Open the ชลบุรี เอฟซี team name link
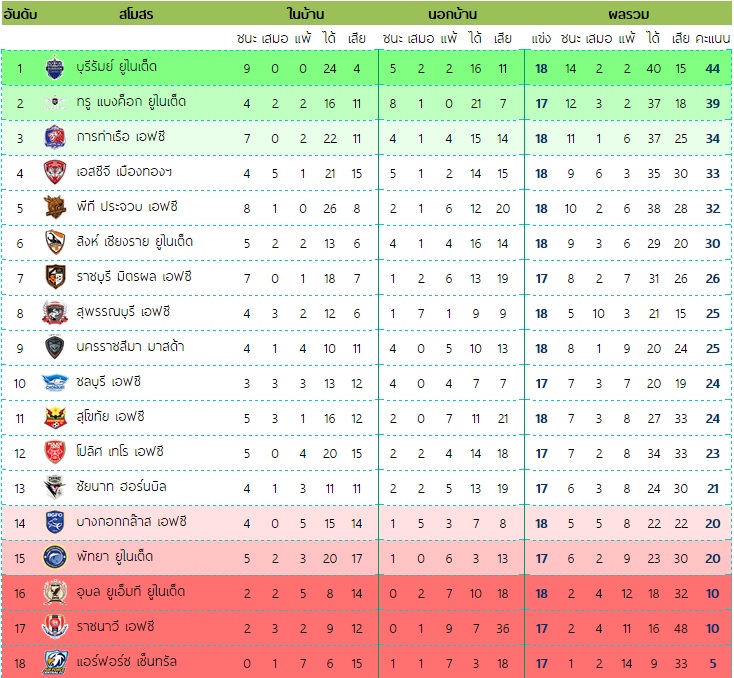The width and height of the screenshot is (734, 678). [109, 382]
